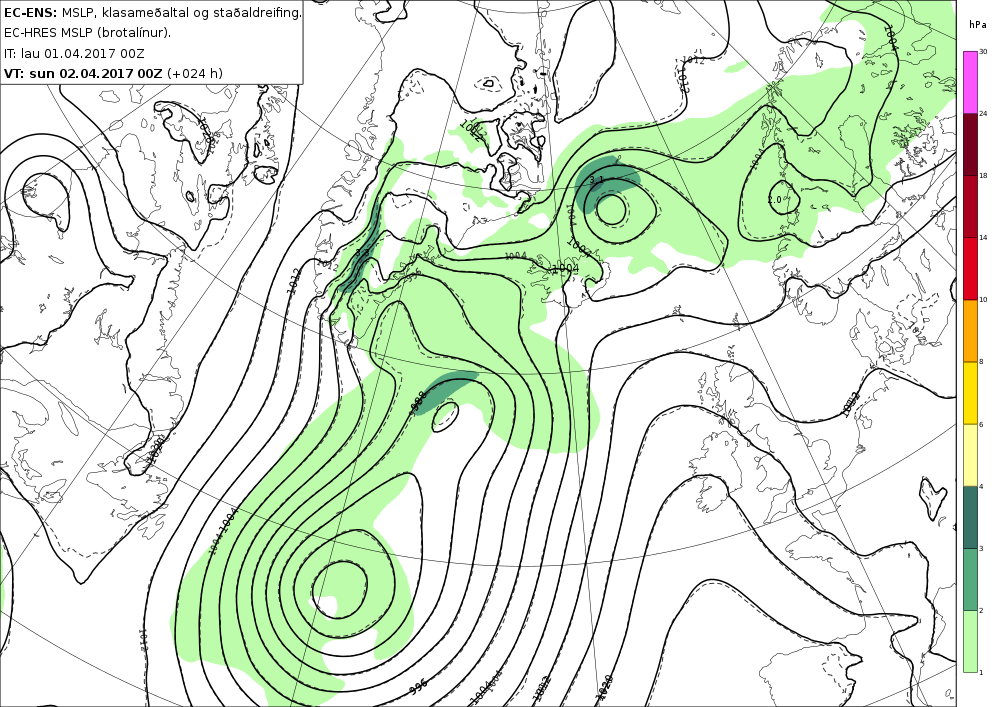1000x707 pixels.
Task: Click the "14" legend tick value
Action: tap(983, 238)
